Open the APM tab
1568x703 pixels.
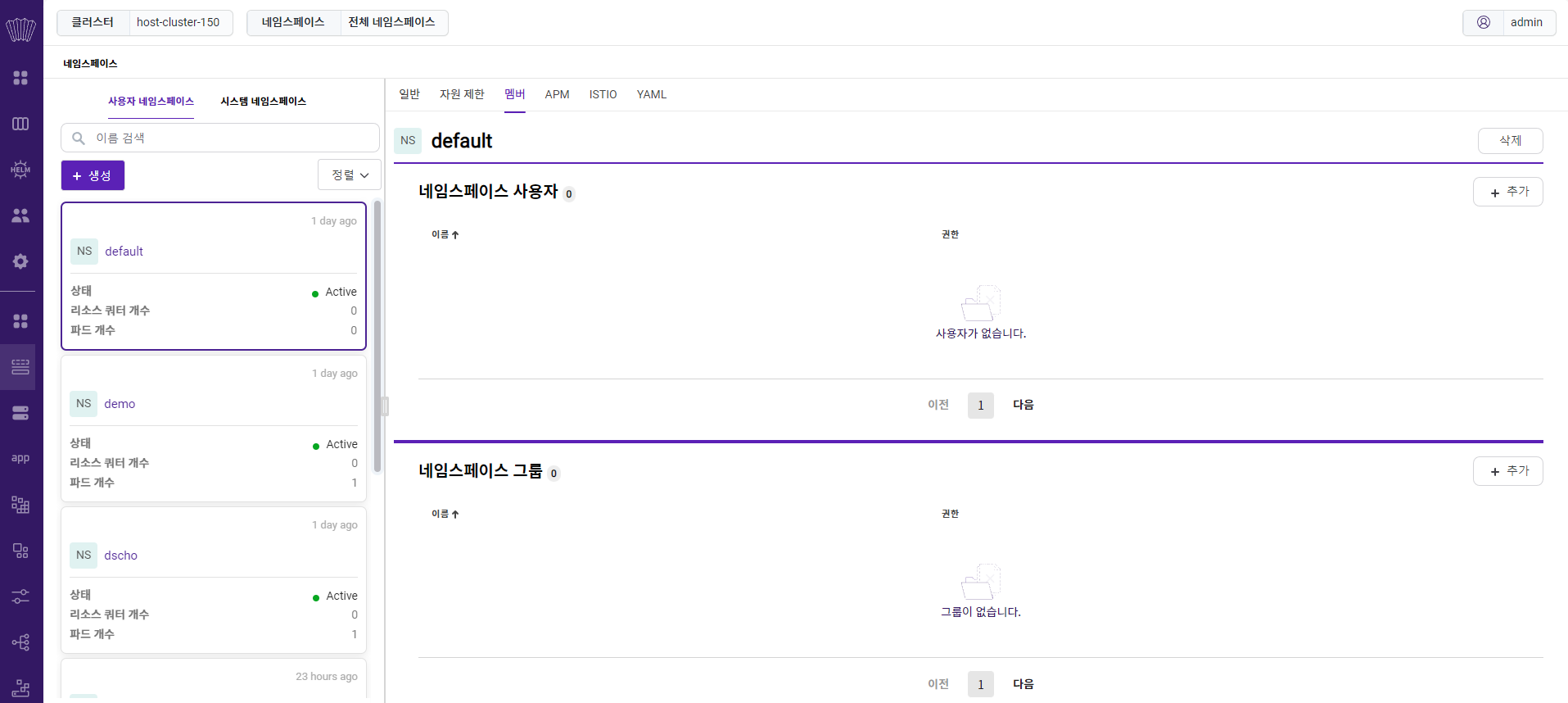point(557,94)
